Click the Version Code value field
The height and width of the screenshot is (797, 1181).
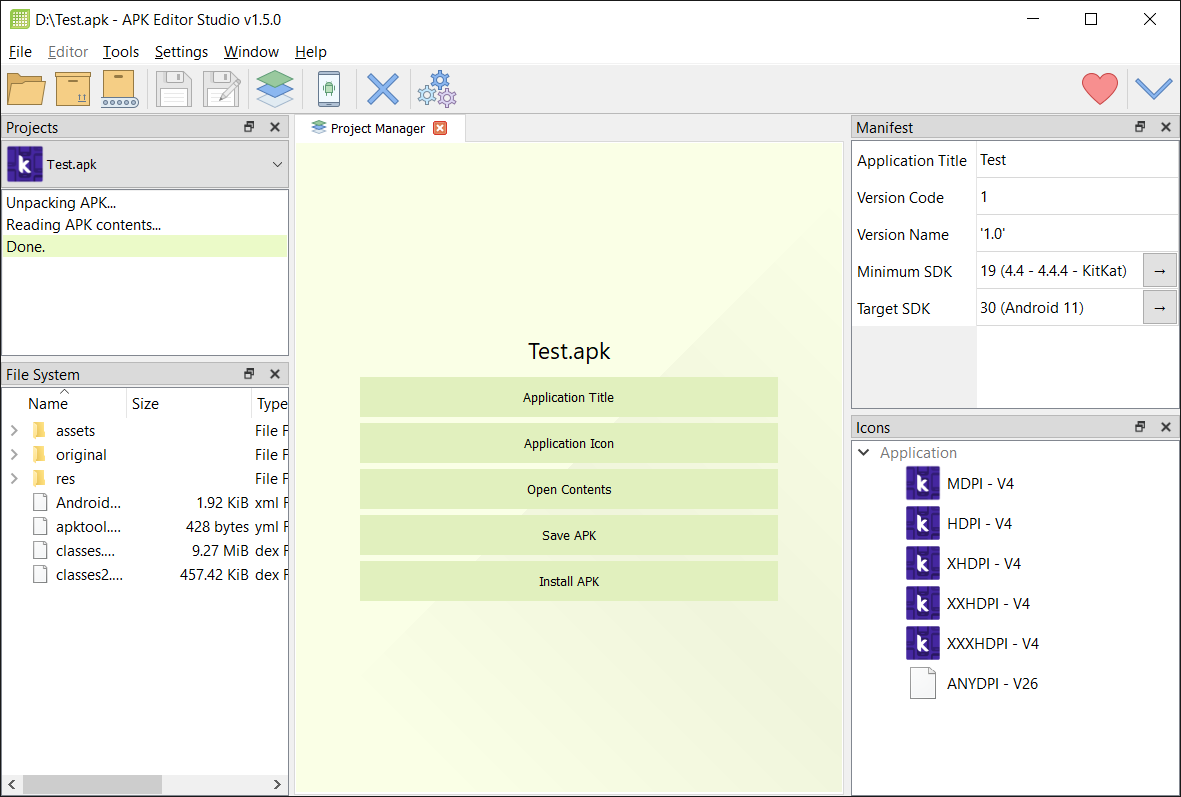(x=1077, y=197)
